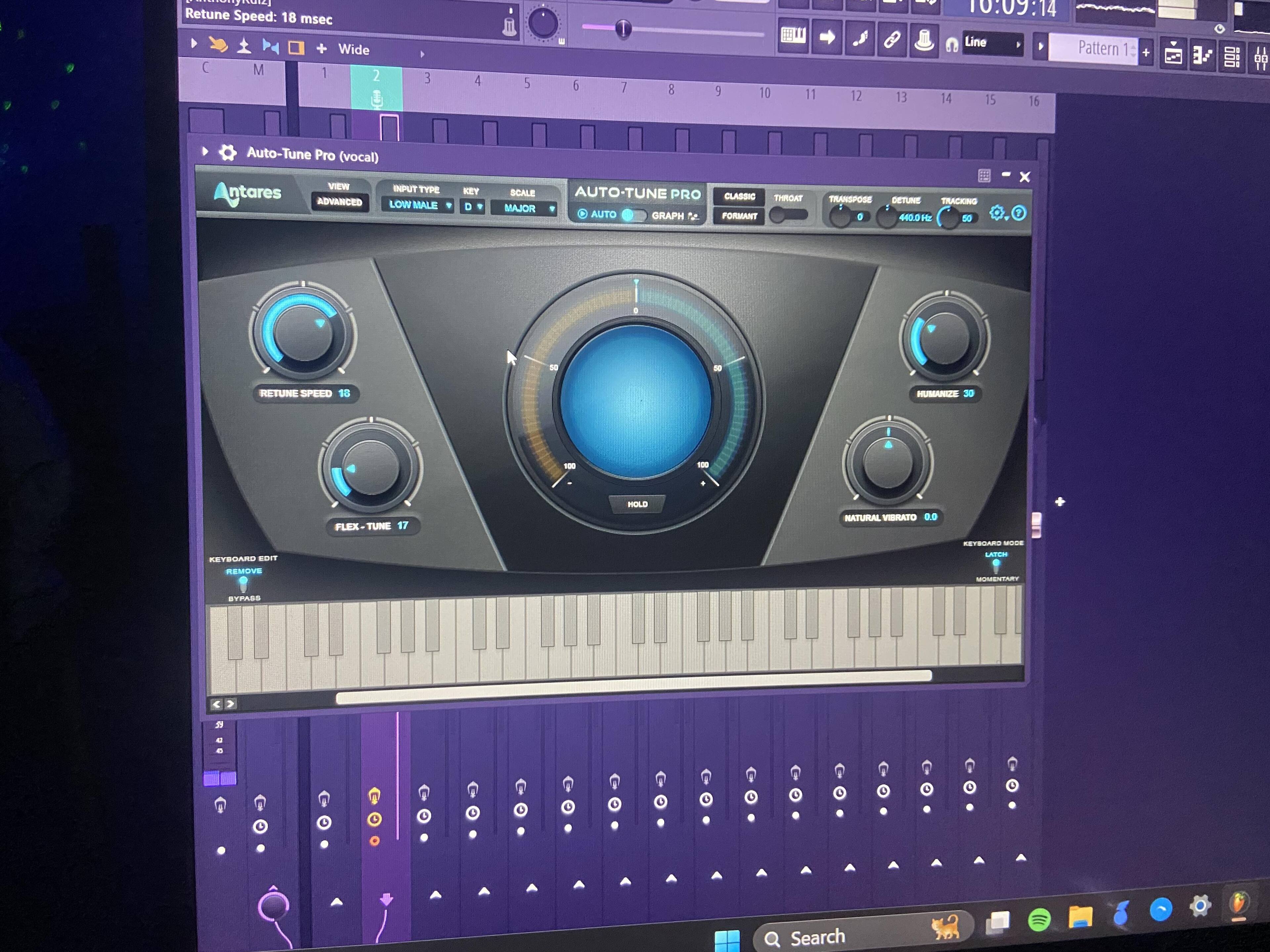This screenshot has width=1270, height=952.
Task: Click the plugin options gear icon
Action: [x=228, y=153]
